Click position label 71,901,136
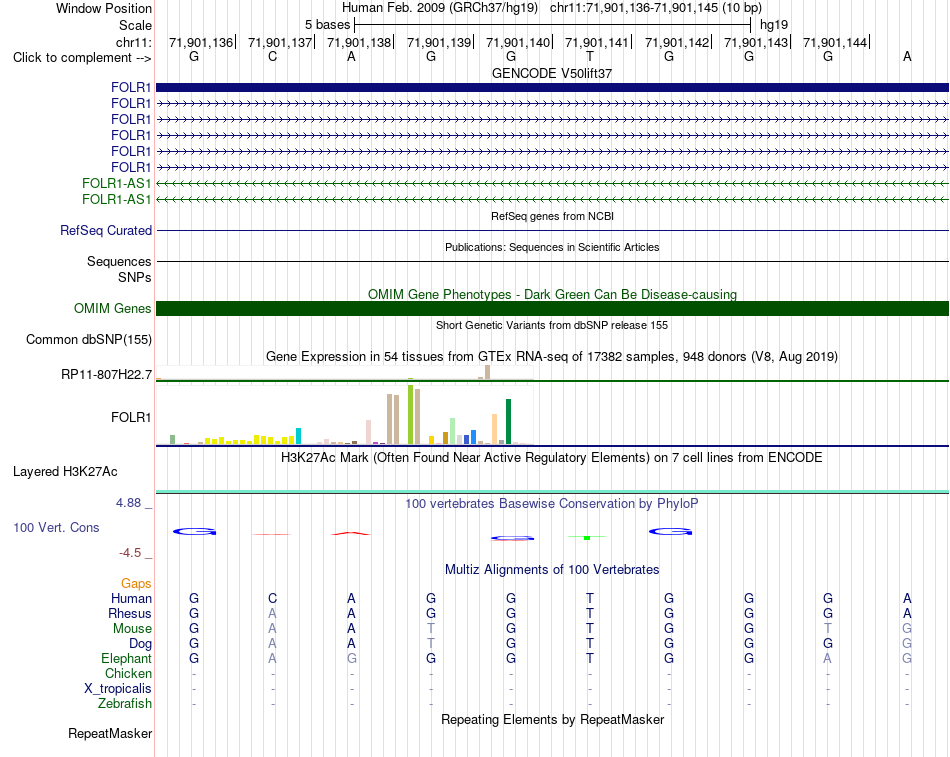The height and width of the screenshot is (757, 950). tap(201, 42)
